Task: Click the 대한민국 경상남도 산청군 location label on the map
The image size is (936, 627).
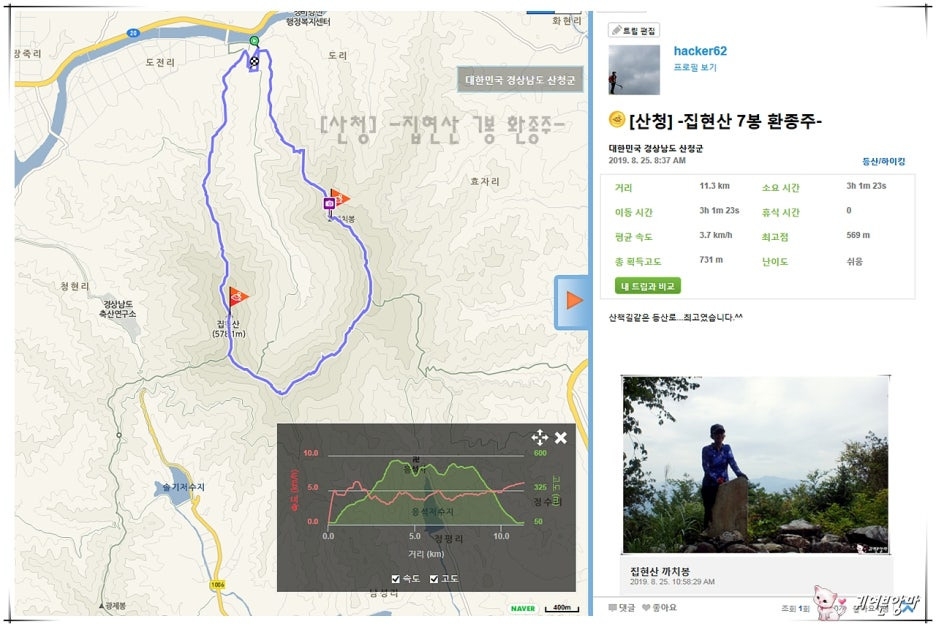Action: pos(520,79)
